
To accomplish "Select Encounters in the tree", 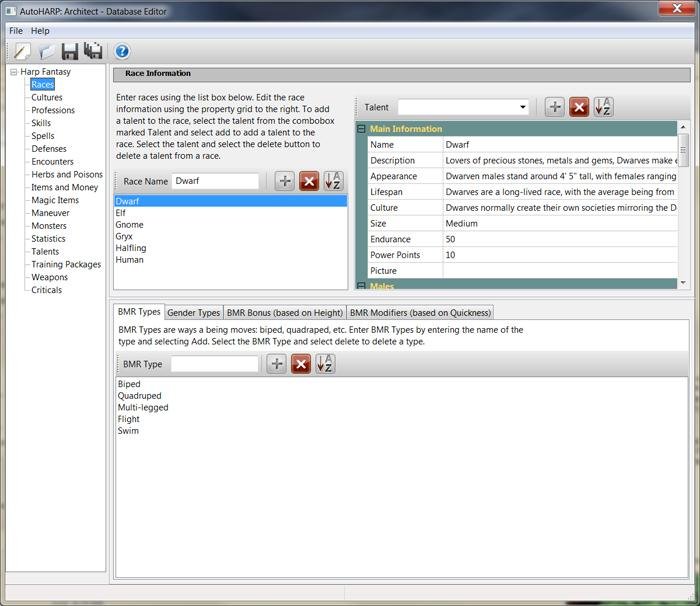I will (x=52, y=162).
